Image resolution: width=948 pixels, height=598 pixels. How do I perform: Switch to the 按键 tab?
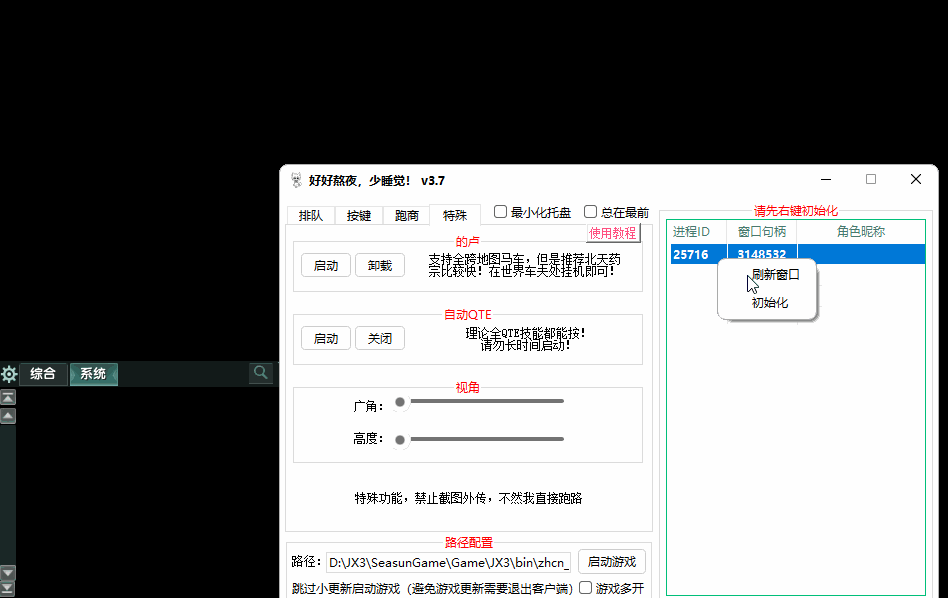click(358, 214)
